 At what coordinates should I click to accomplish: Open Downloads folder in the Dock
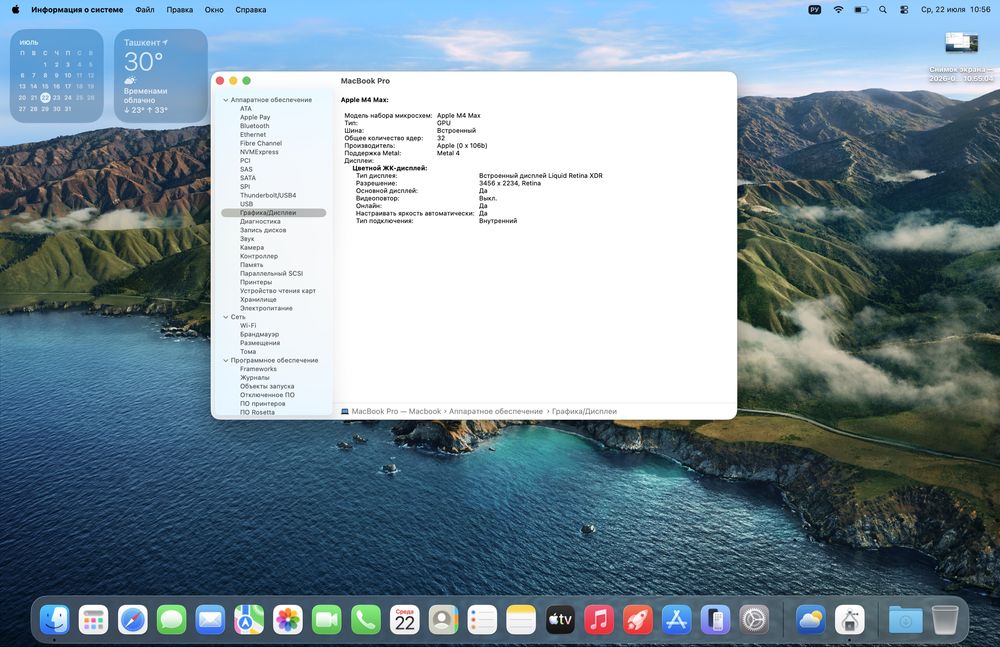click(x=906, y=620)
